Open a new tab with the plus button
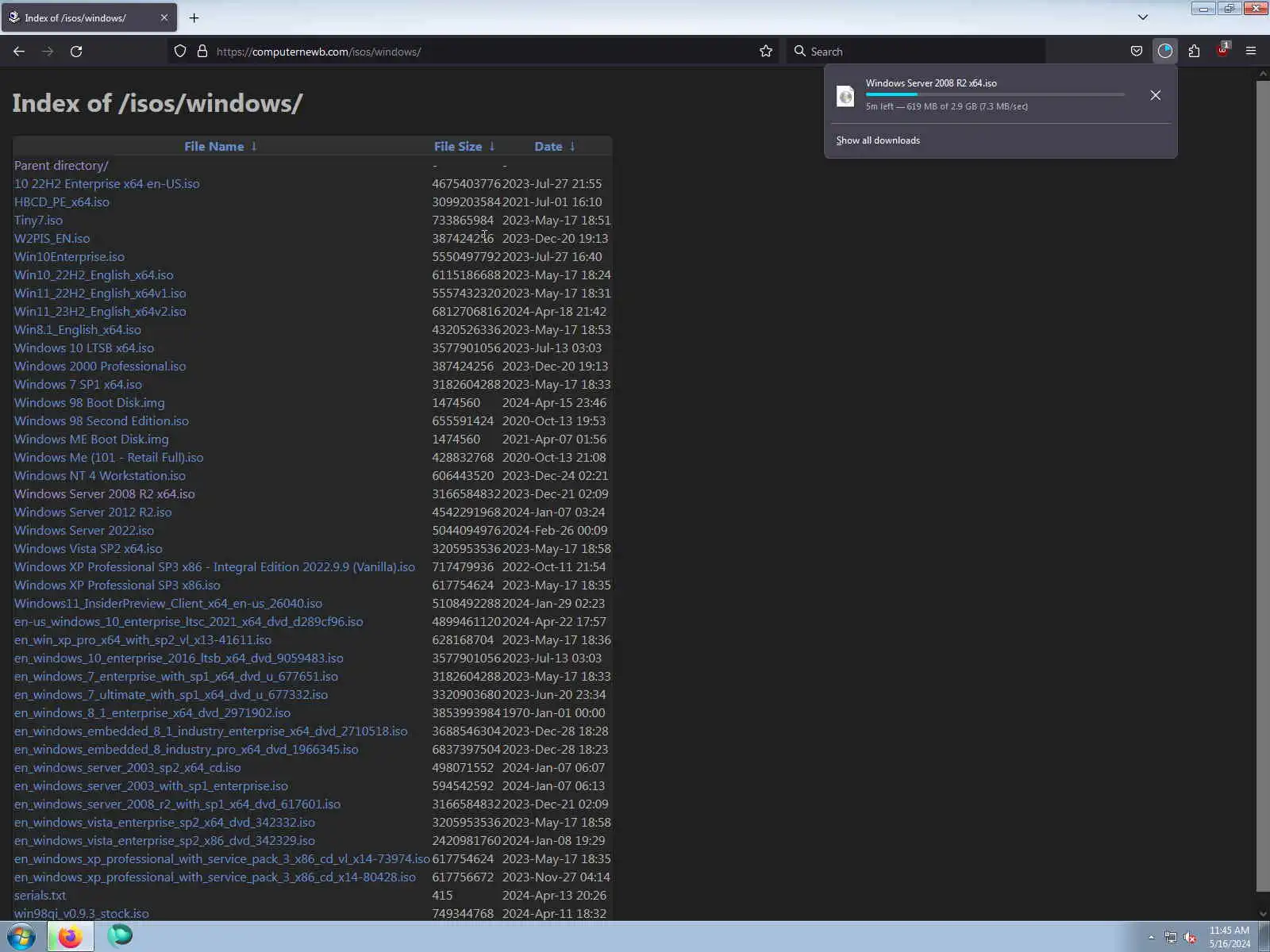This screenshot has width=1270, height=952. 194,17
